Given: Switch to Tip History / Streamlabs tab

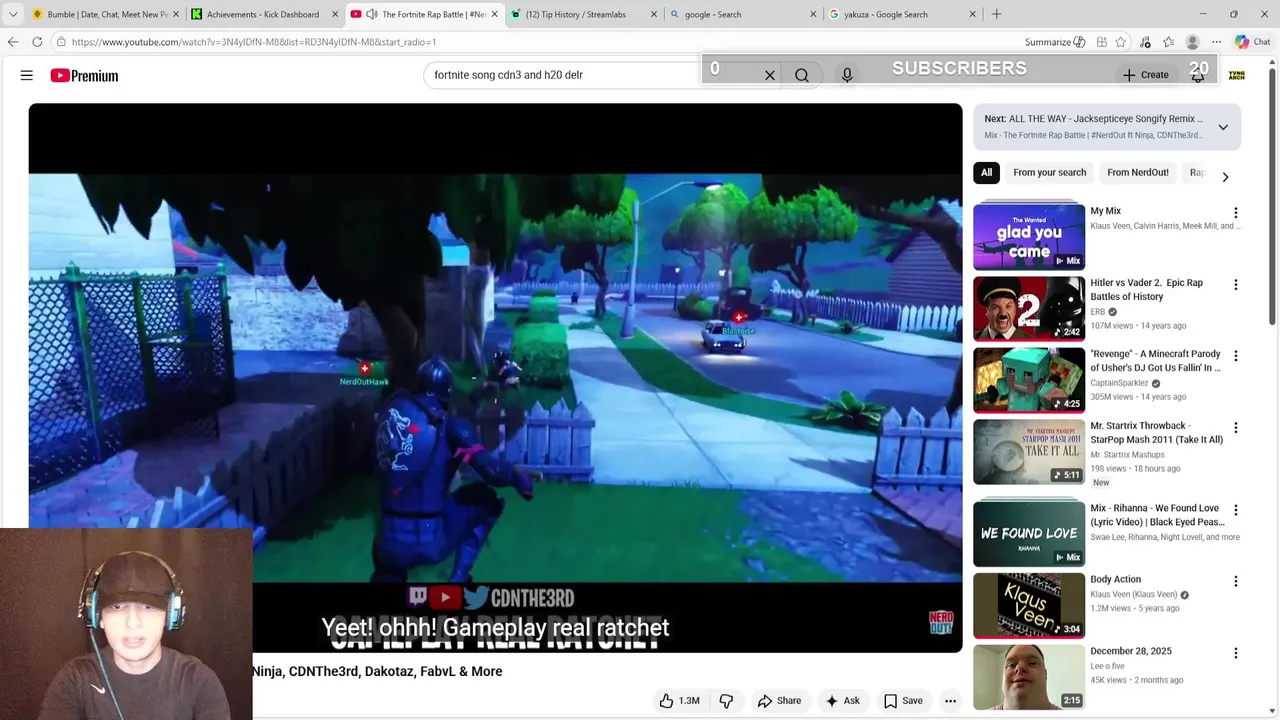Looking at the screenshot, I should click(x=582, y=14).
